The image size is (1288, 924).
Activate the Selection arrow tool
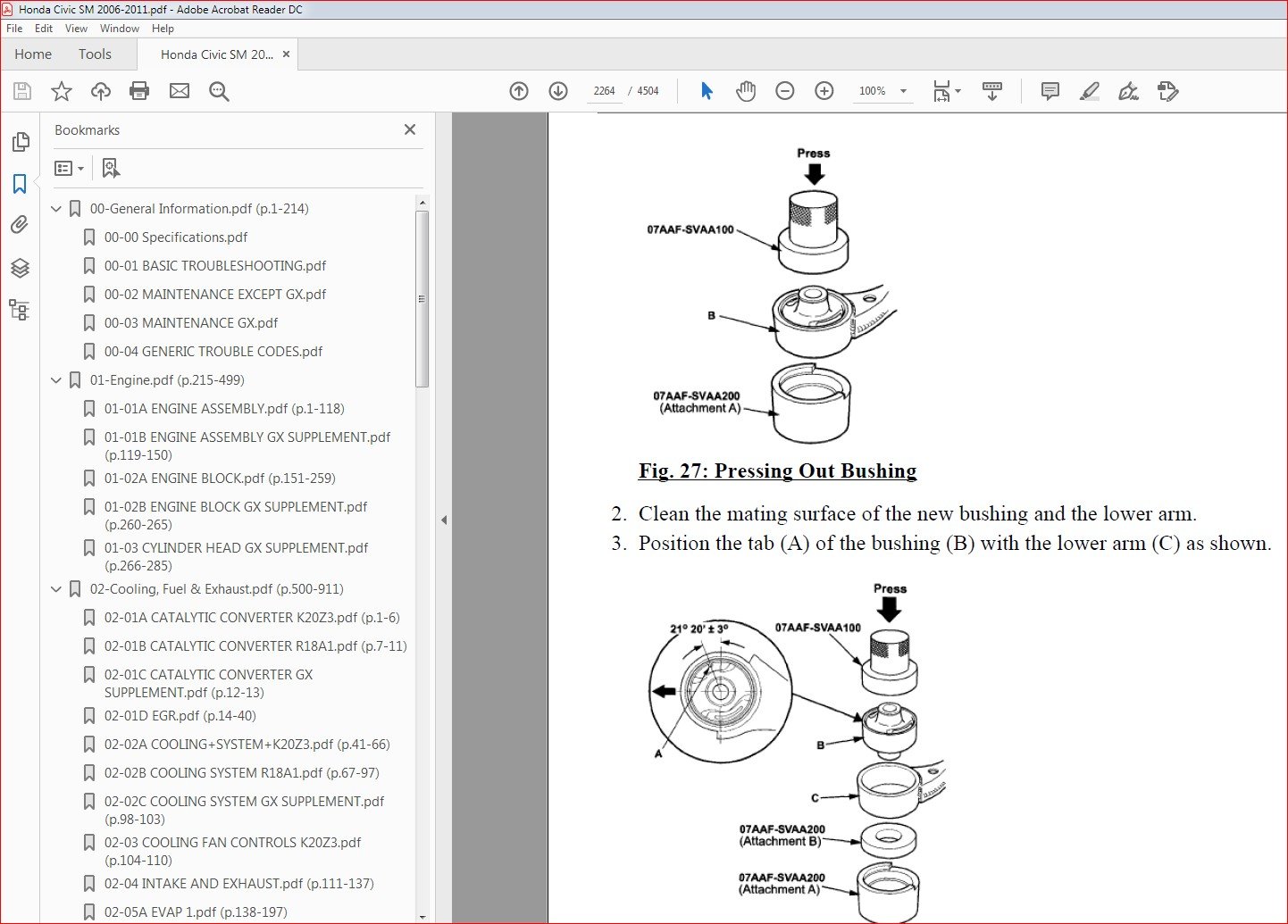(707, 91)
